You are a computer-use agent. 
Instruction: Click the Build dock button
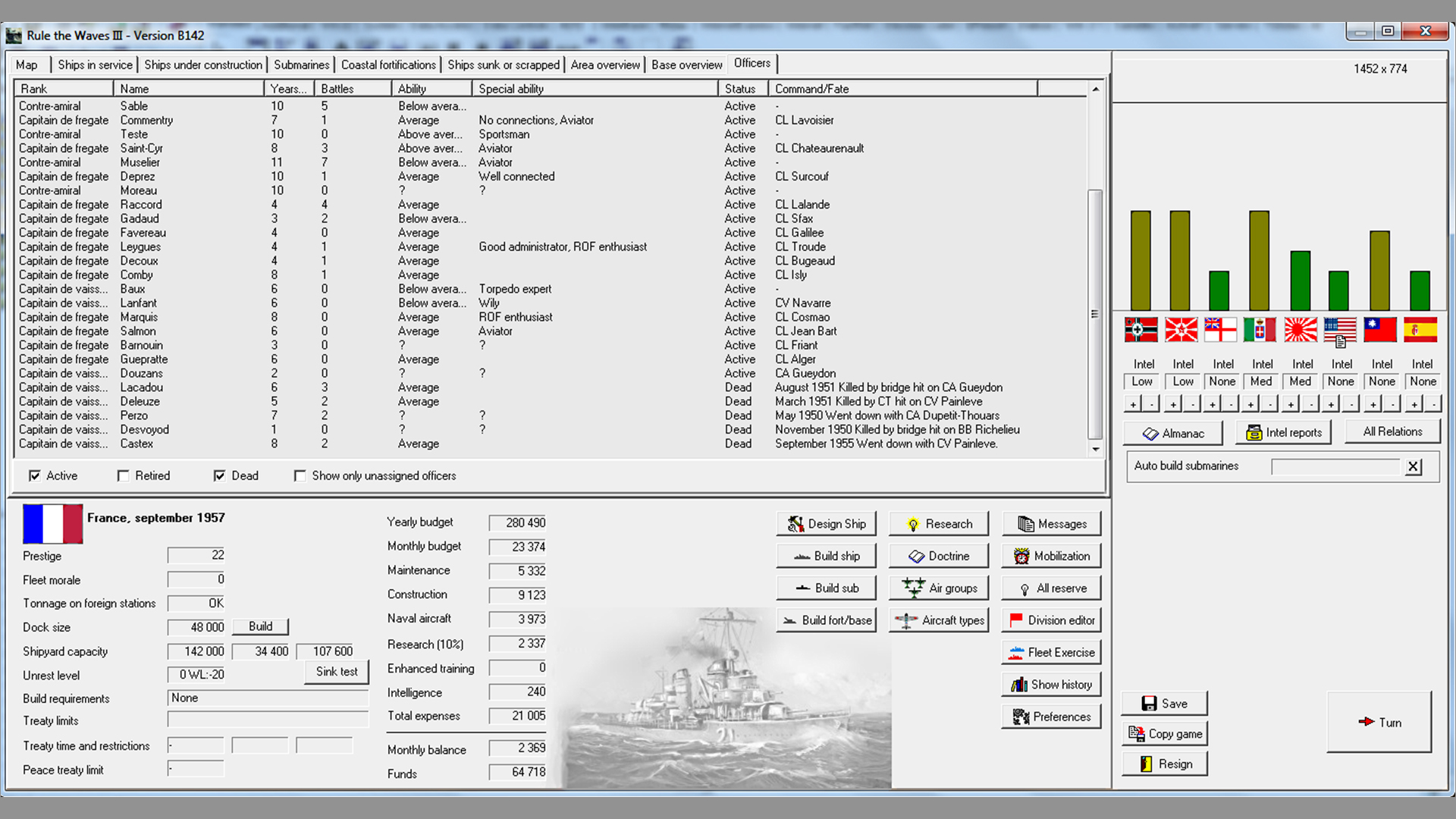[260, 626]
